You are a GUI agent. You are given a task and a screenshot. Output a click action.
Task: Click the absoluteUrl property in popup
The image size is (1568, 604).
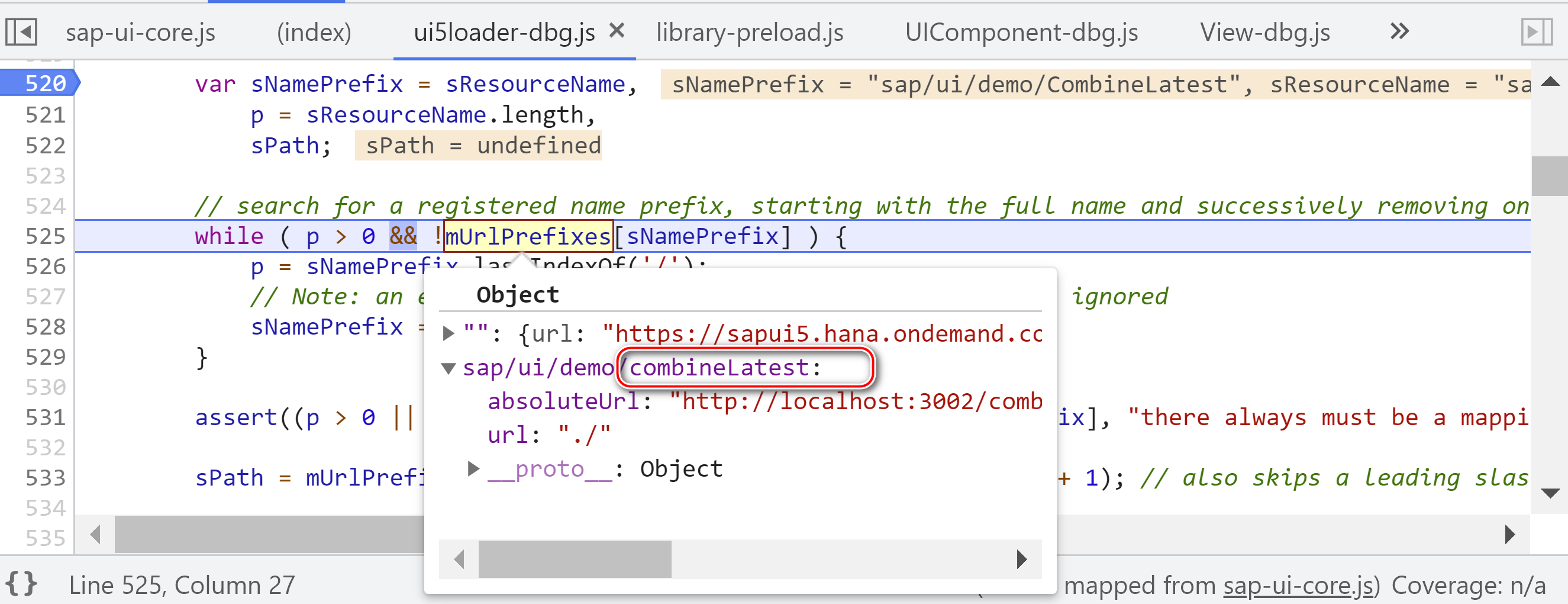point(563,401)
